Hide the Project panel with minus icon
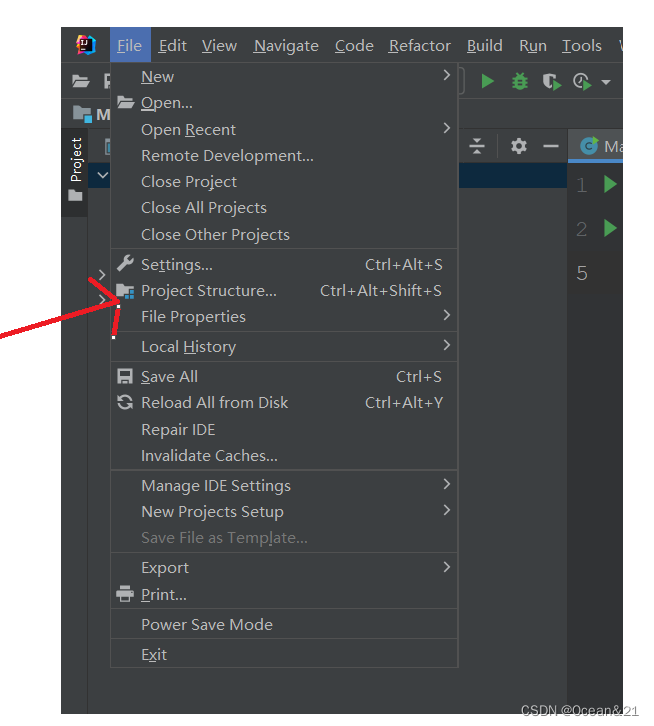Image resolution: width=654 pixels, height=726 pixels. pyautogui.click(x=551, y=146)
